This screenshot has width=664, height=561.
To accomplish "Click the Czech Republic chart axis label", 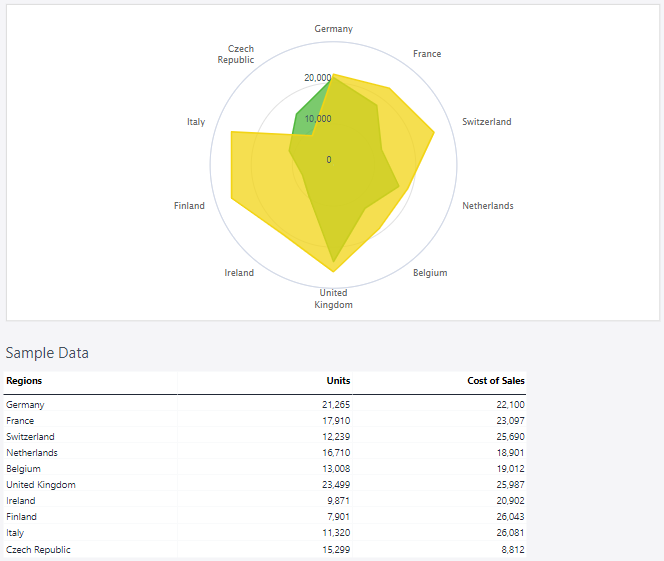I will [x=238, y=54].
